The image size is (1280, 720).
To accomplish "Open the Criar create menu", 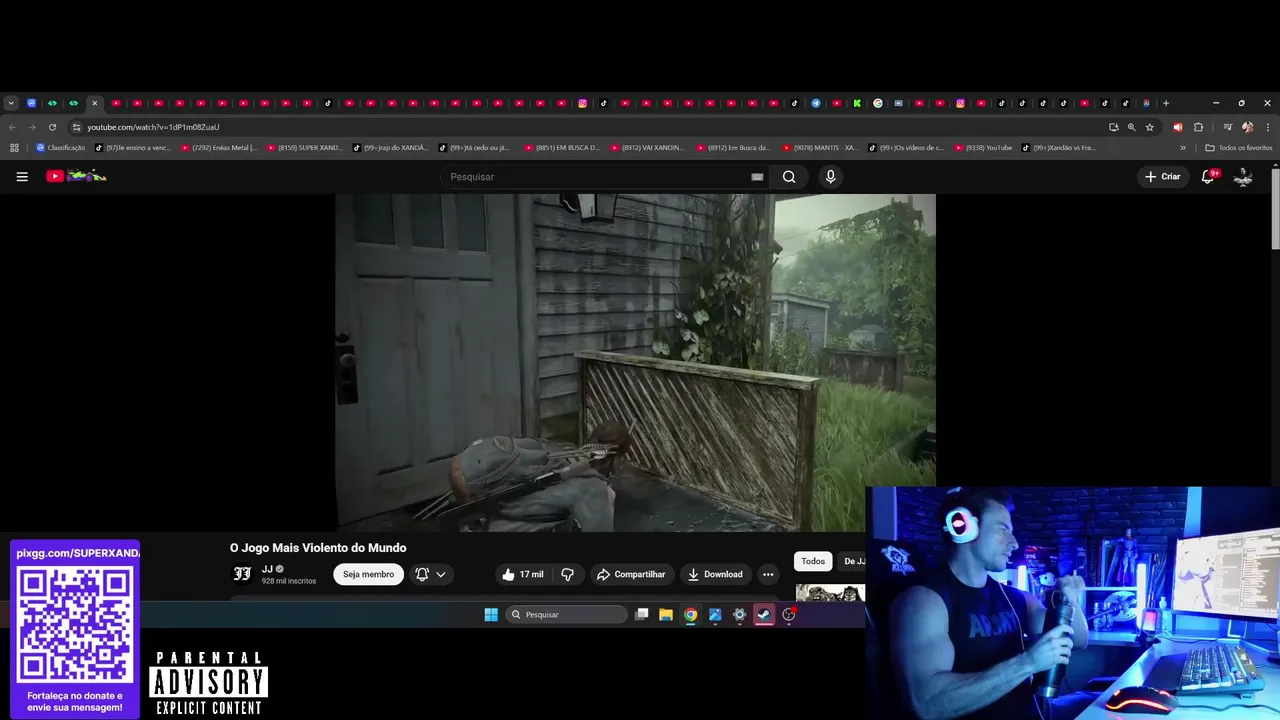I will (x=1163, y=177).
